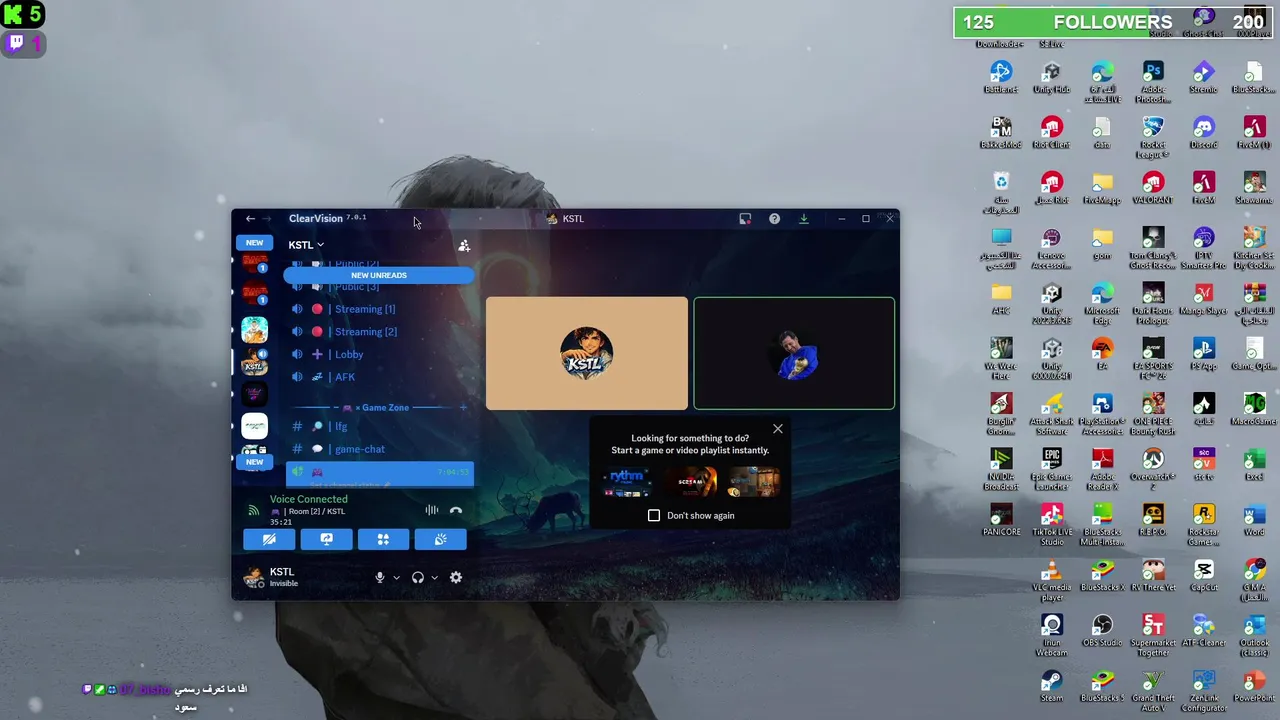This screenshot has width=1280, height=720.
Task: Invite people to the KSTL server
Action: click(x=464, y=245)
